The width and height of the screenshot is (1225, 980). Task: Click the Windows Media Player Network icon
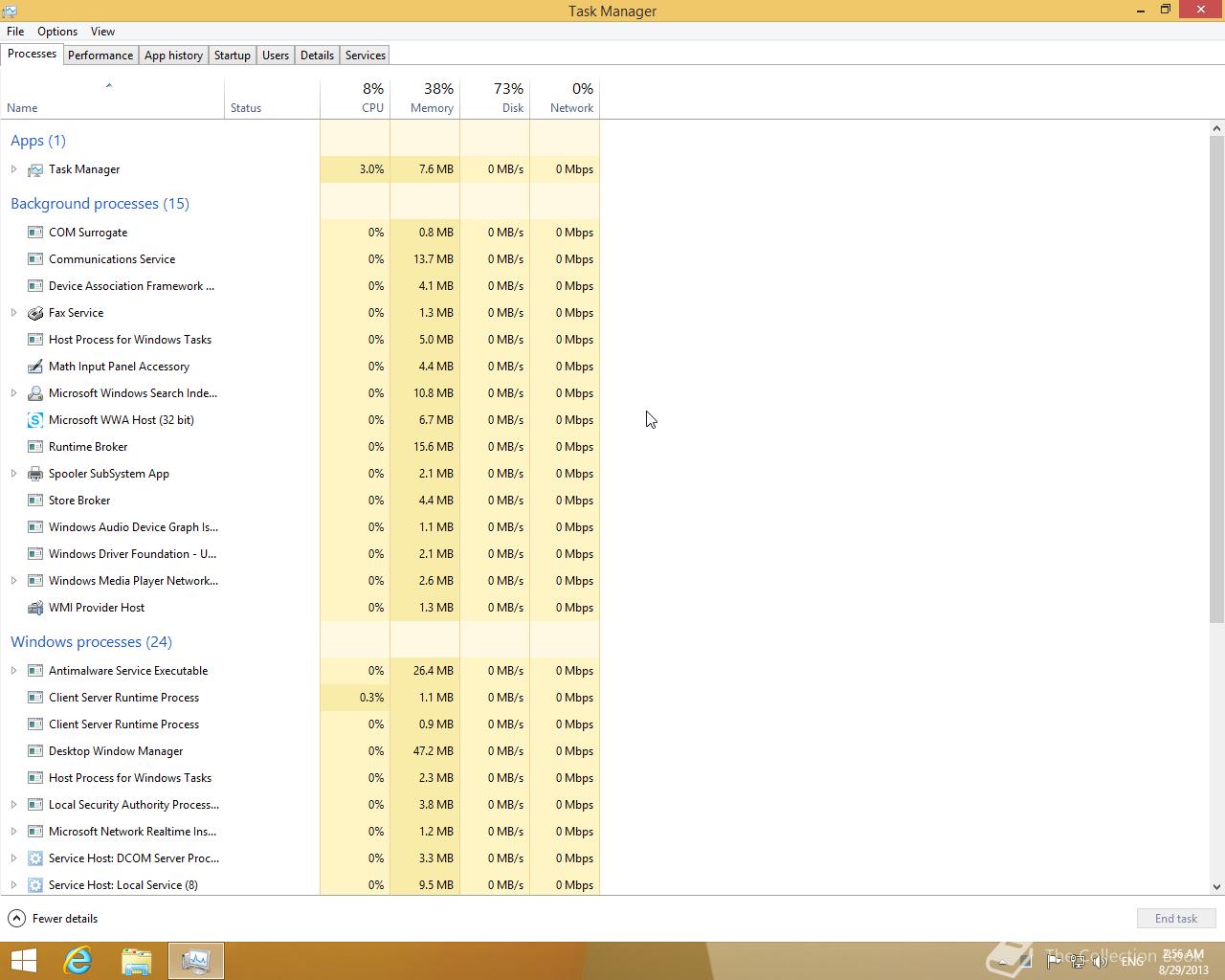pos(35,581)
